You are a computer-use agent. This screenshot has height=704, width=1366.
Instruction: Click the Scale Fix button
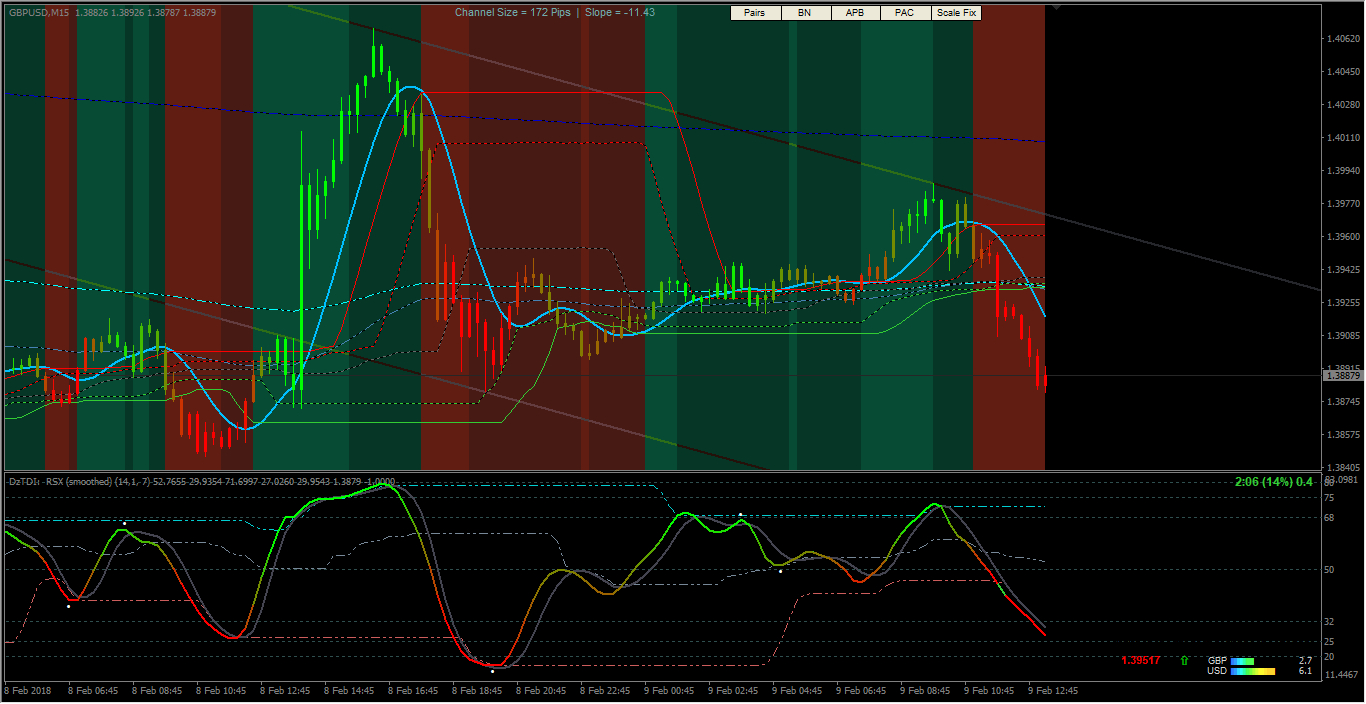coord(956,13)
